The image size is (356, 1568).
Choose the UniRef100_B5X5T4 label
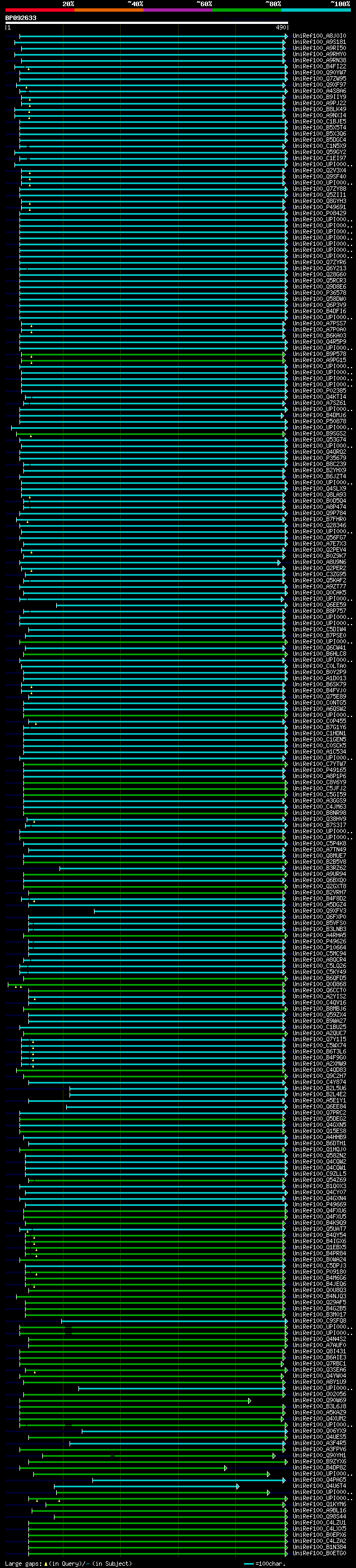(319, 128)
